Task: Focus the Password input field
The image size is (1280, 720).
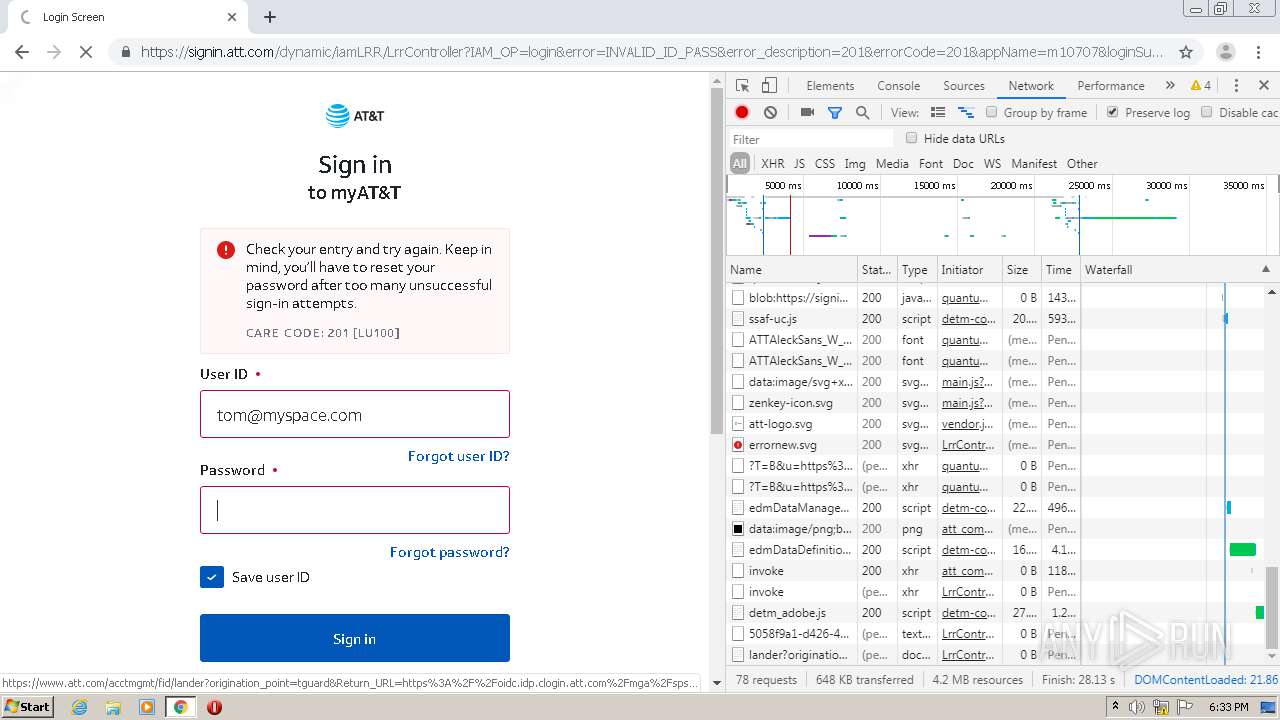Action: pos(355,510)
